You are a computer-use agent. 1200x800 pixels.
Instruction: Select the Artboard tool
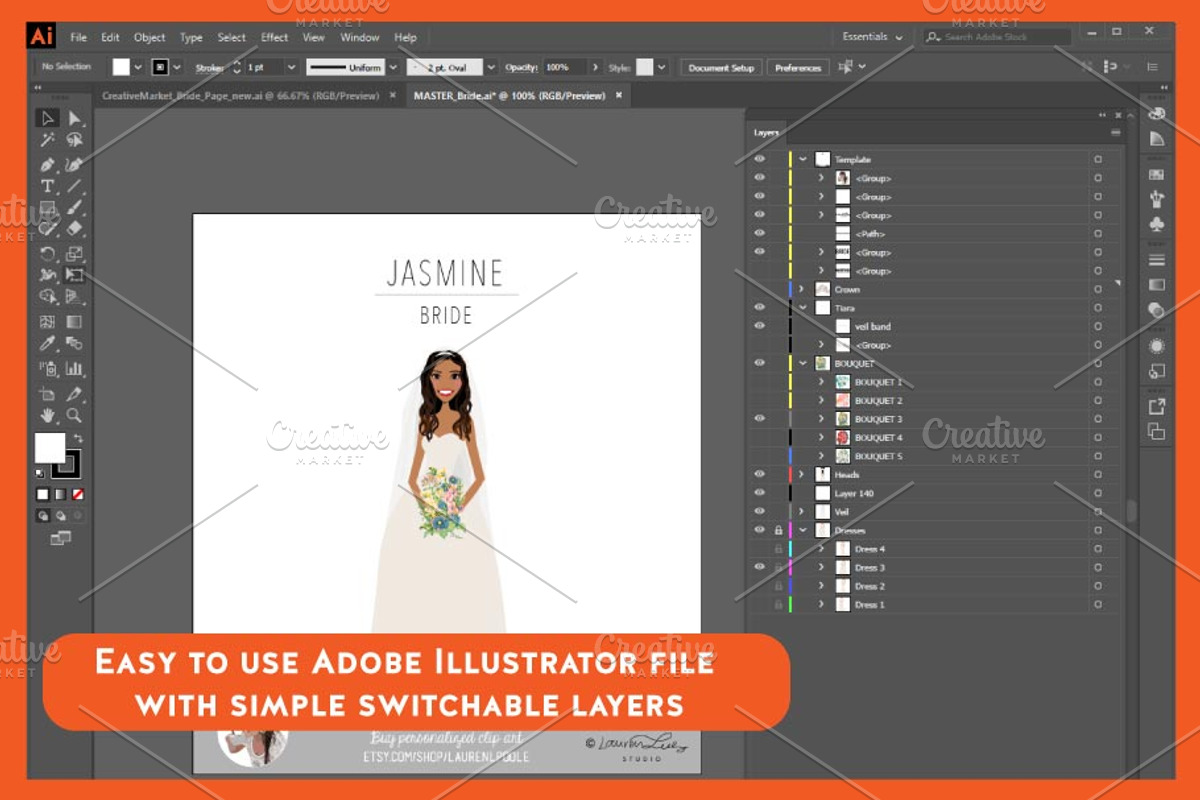[x=47, y=393]
